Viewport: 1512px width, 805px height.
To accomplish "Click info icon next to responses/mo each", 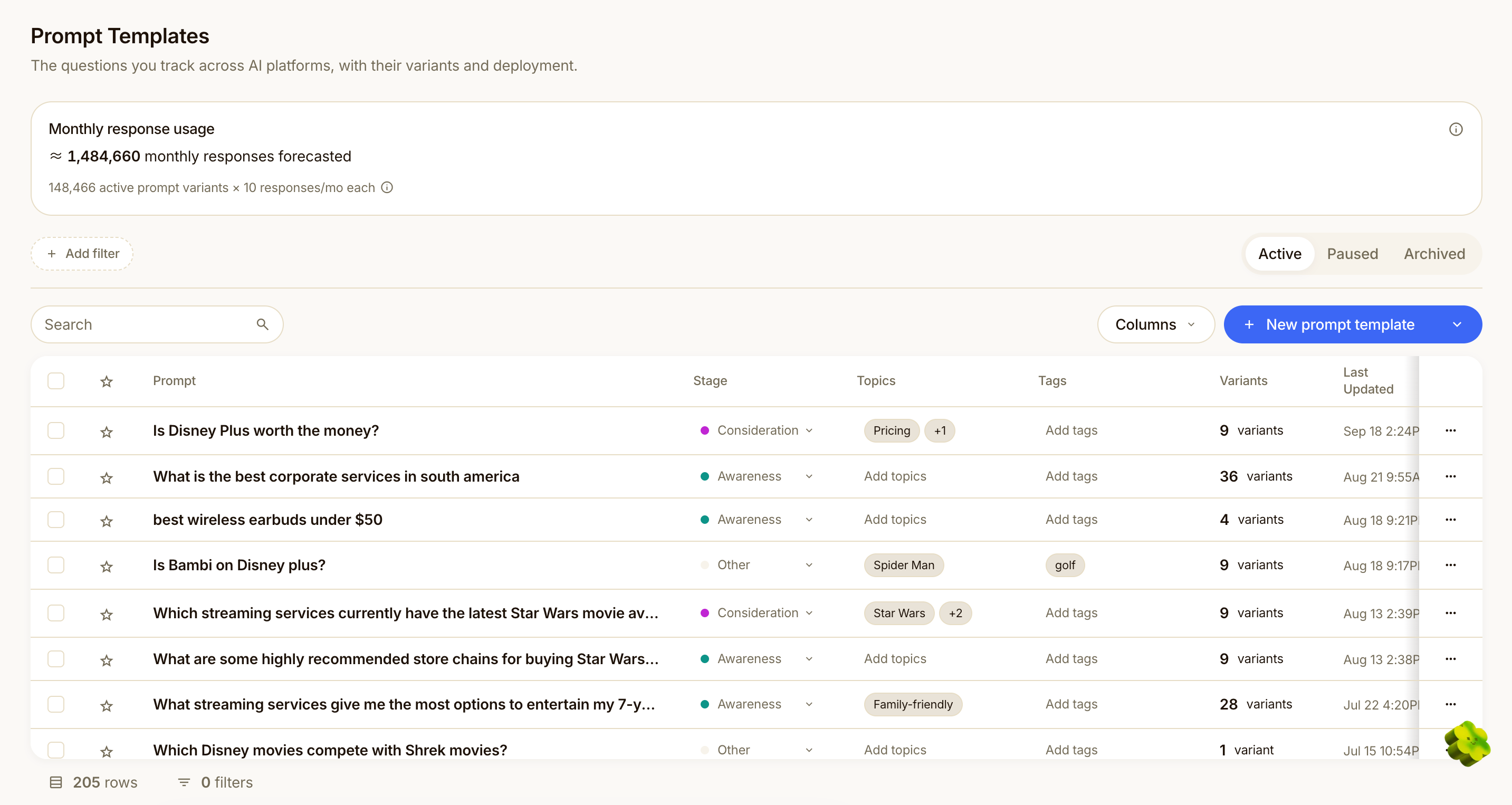I will tap(387, 187).
